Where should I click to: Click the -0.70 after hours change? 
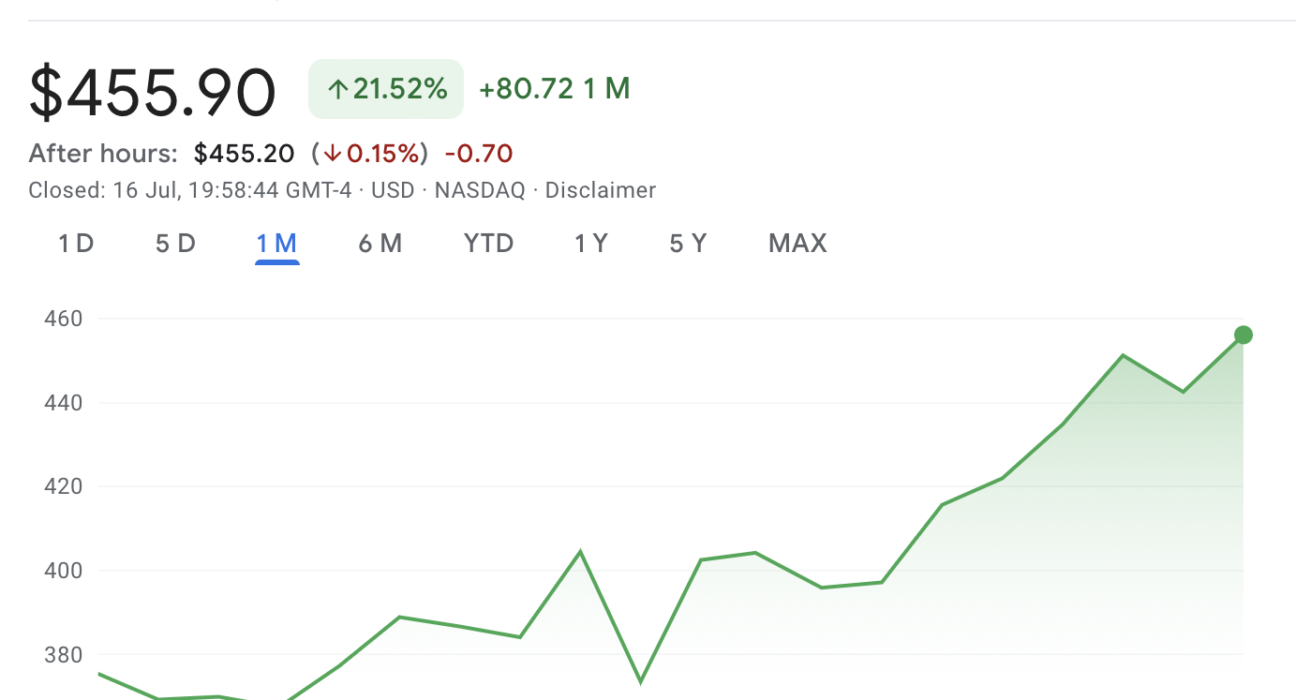tap(478, 153)
